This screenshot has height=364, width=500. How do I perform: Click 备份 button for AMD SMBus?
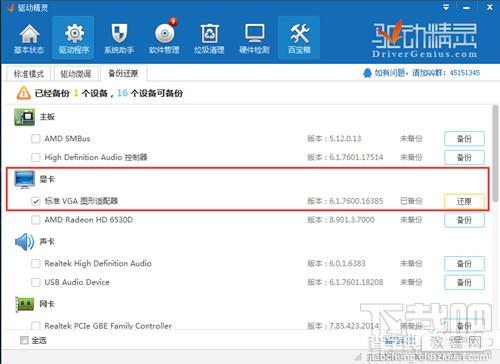tap(464, 139)
